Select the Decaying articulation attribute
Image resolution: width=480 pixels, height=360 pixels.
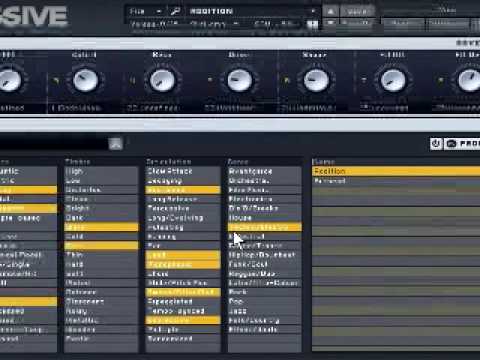click(x=183, y=181)
